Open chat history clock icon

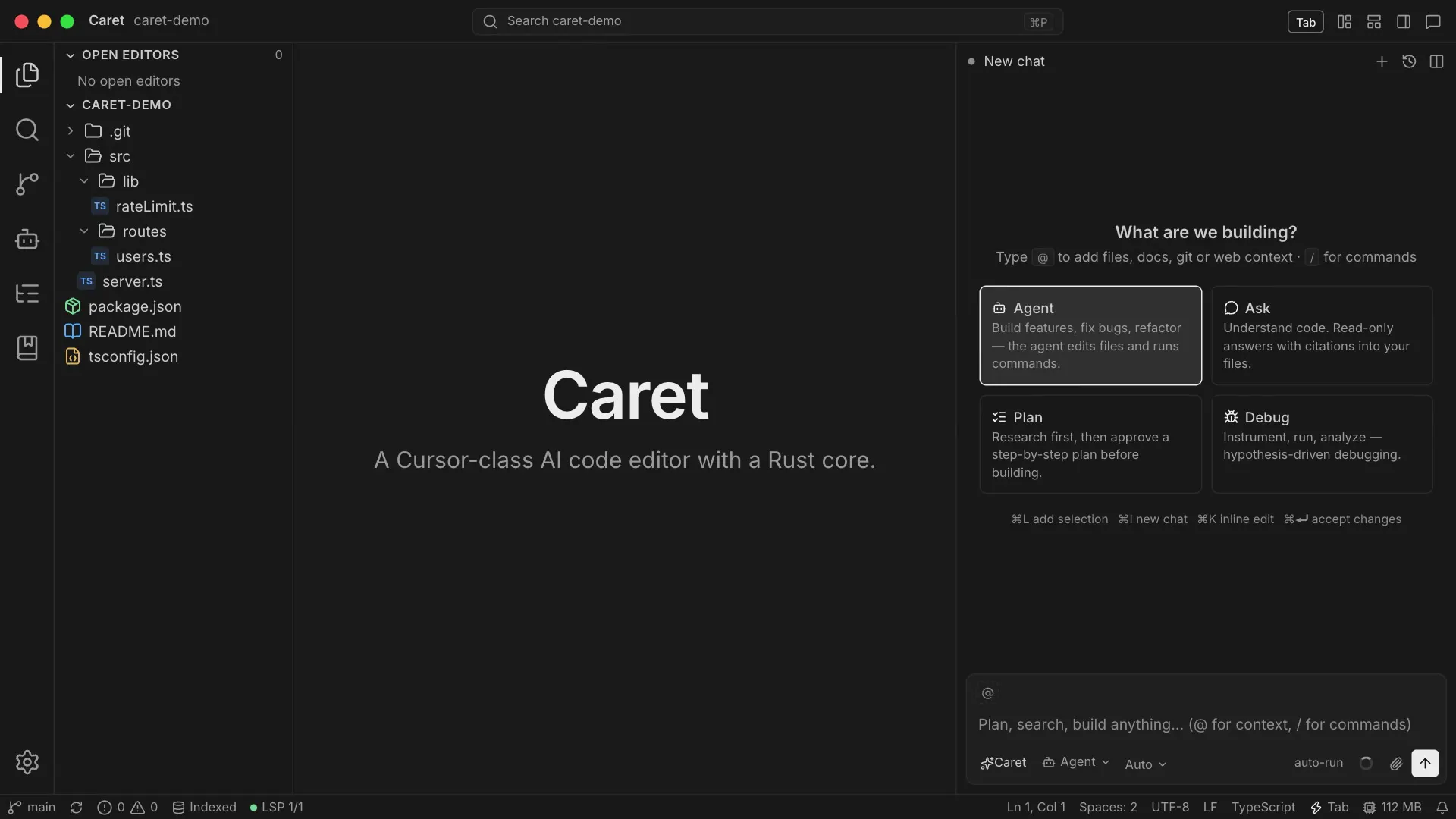tap(1409, 61)
